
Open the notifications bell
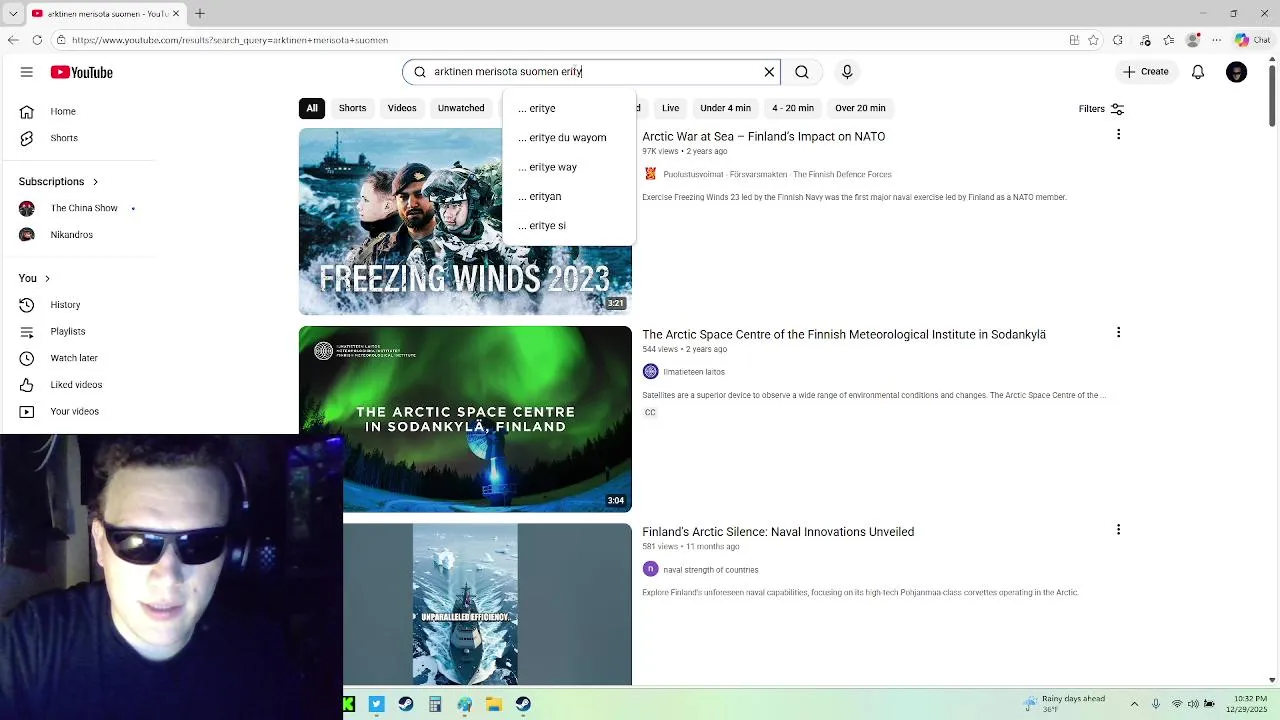click(x=1198, y=72)
